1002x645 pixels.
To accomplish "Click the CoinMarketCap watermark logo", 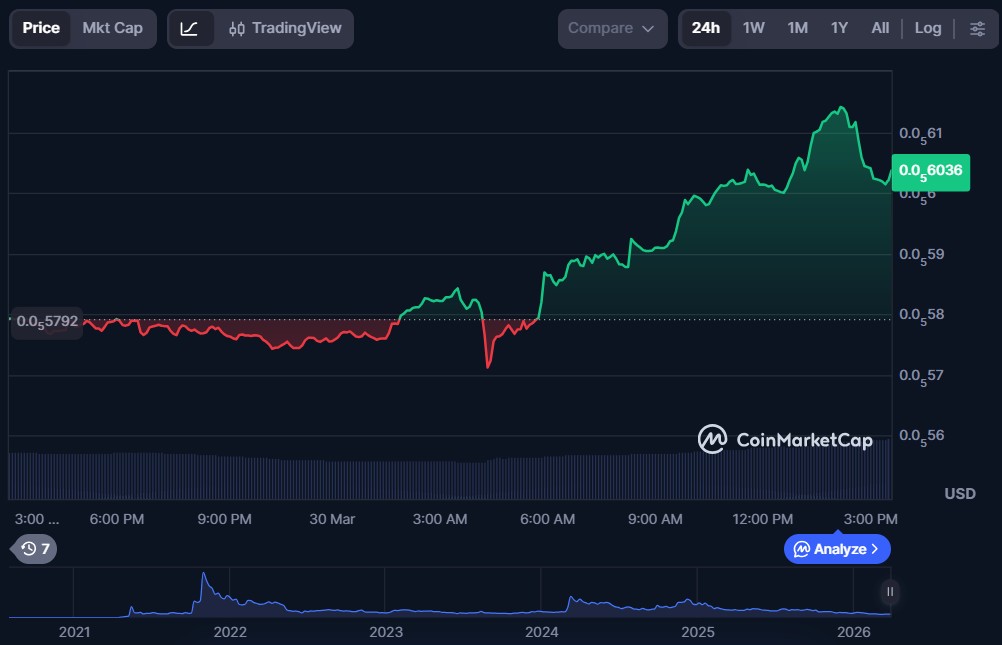I will tap(785, 439).
